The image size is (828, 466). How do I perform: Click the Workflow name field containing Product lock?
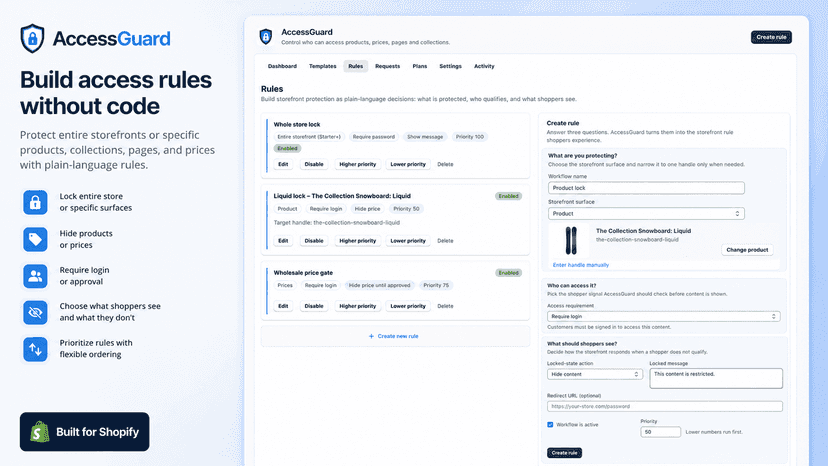tap(646, 188)
